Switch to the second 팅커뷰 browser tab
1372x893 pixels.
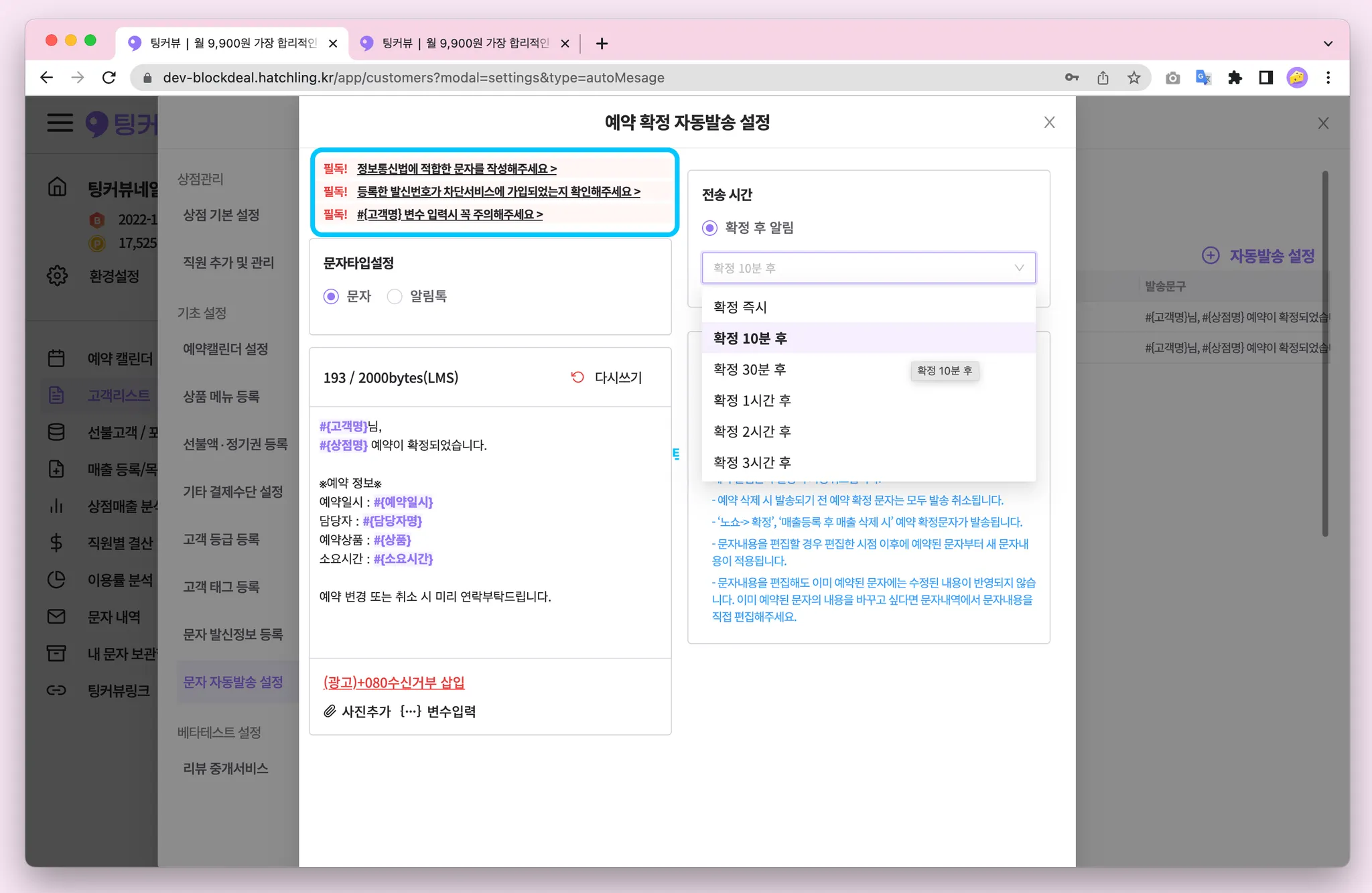464,43
